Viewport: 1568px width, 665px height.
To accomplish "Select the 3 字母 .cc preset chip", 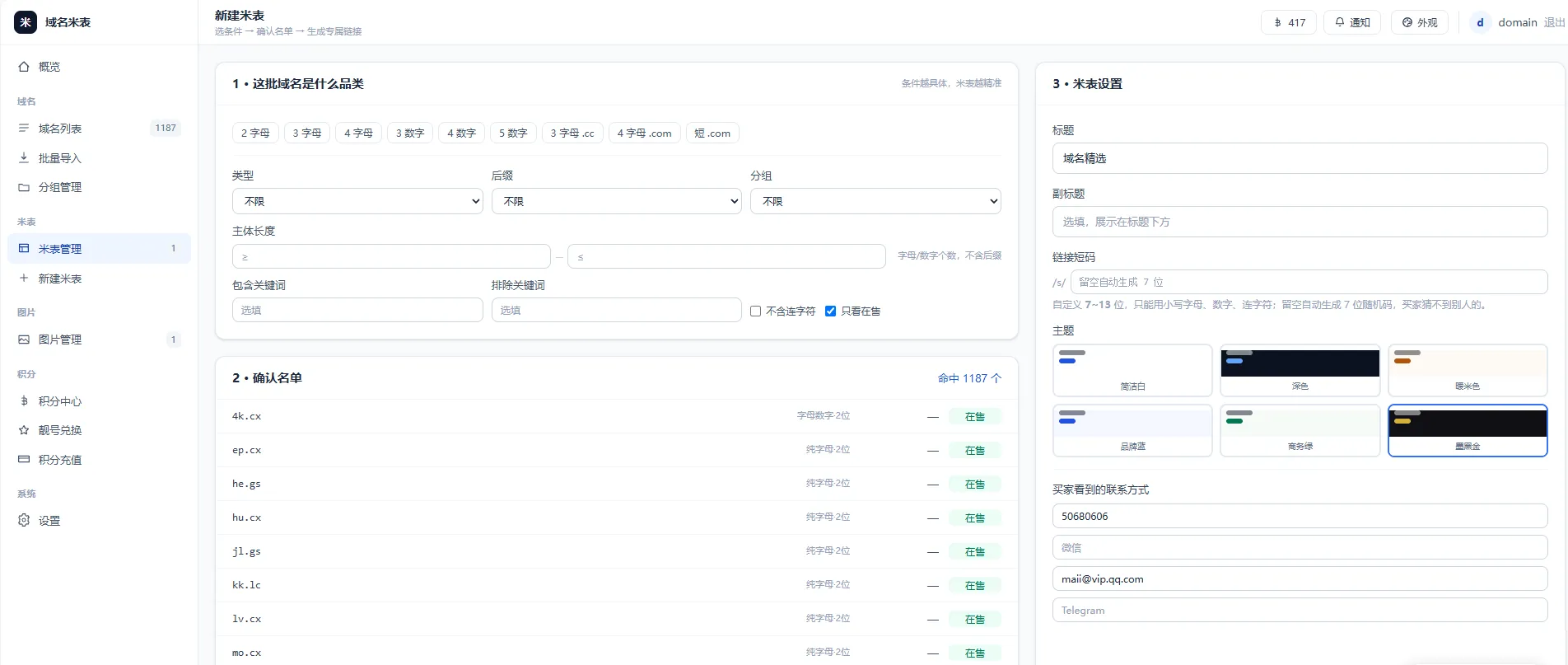I will pos(572,133).
